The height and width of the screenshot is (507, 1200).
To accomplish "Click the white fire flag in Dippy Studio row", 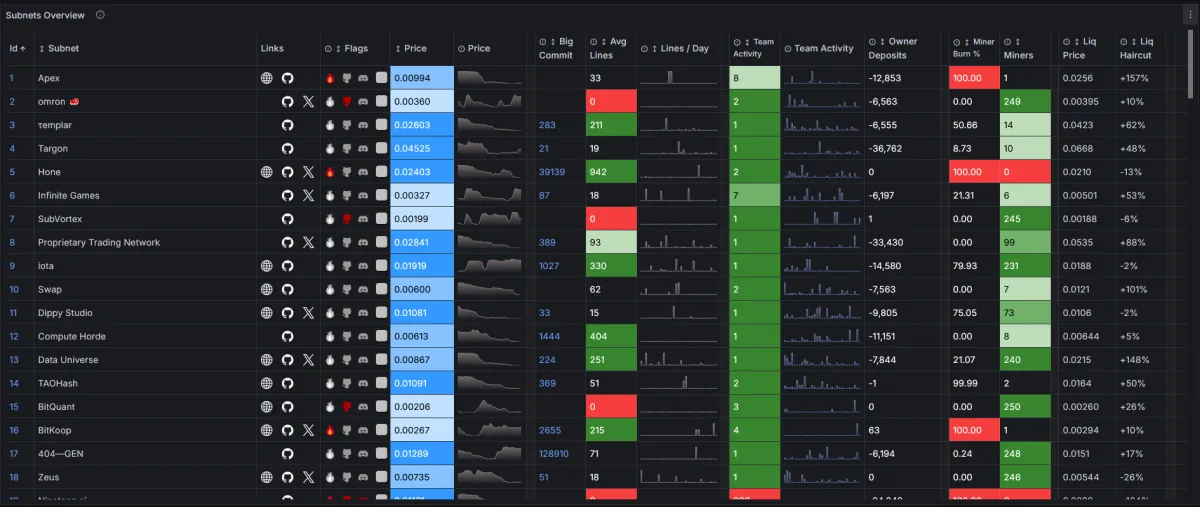I will [x=330, y=313].
